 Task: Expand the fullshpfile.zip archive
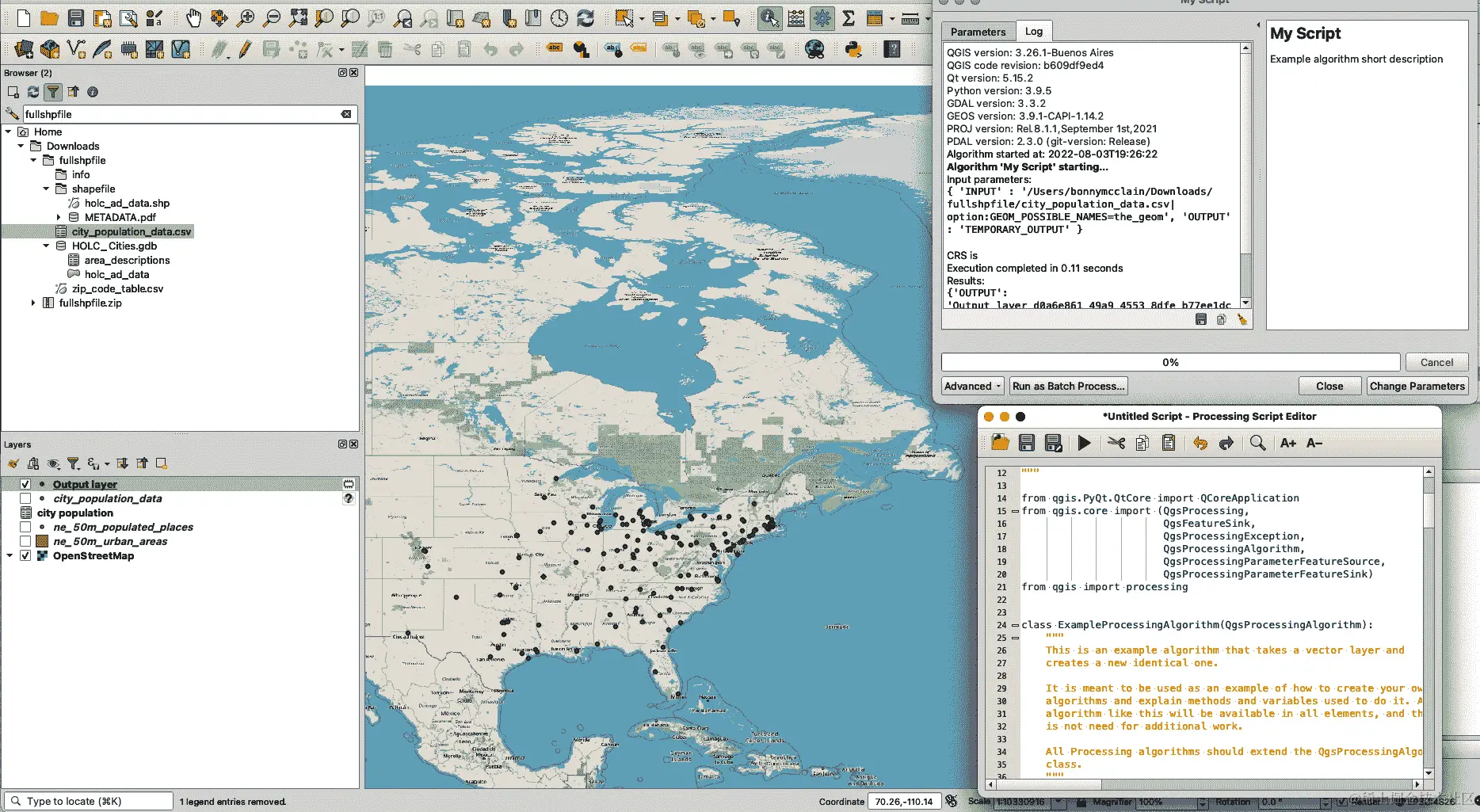point(33,303)
